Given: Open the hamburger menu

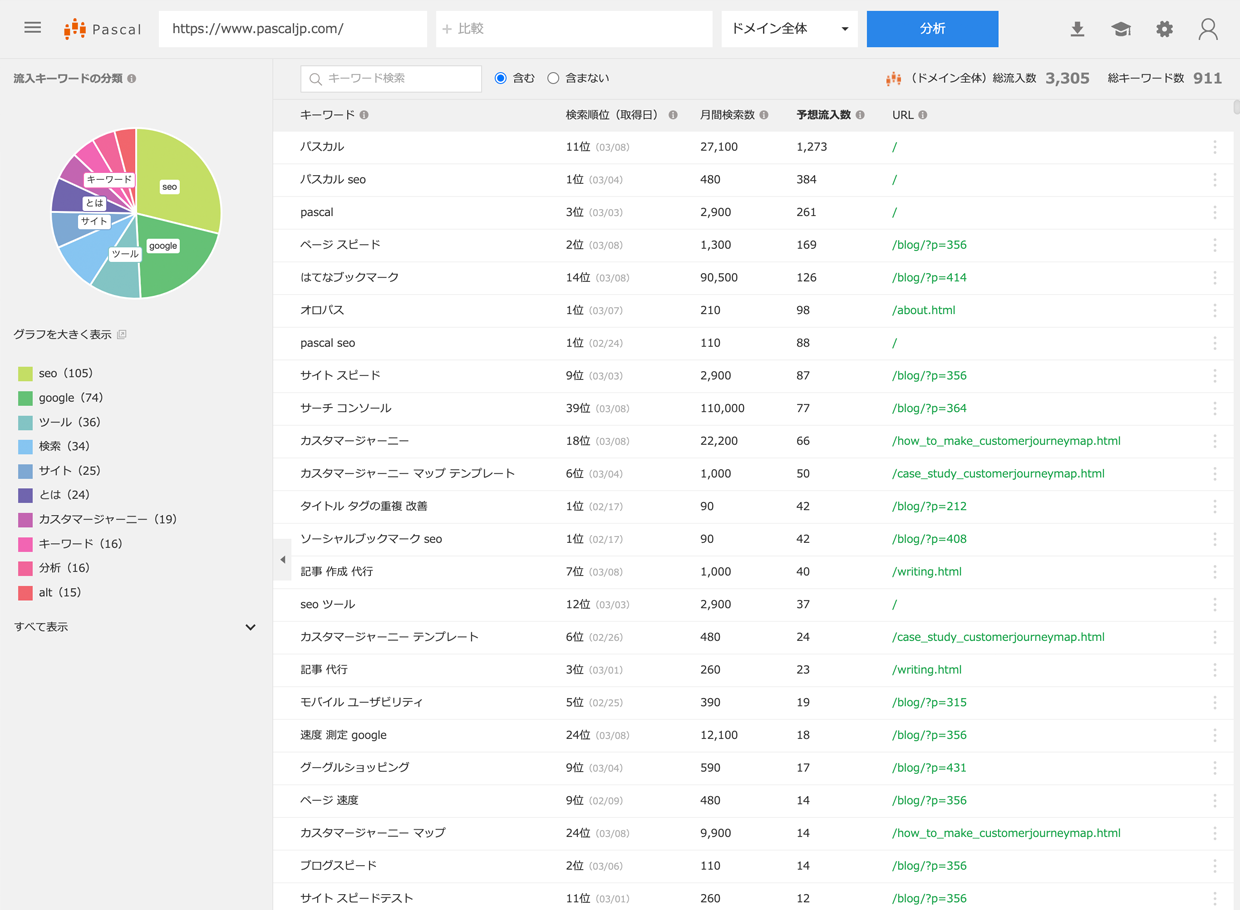Looking at the screenshot, I should coord(33,28).
